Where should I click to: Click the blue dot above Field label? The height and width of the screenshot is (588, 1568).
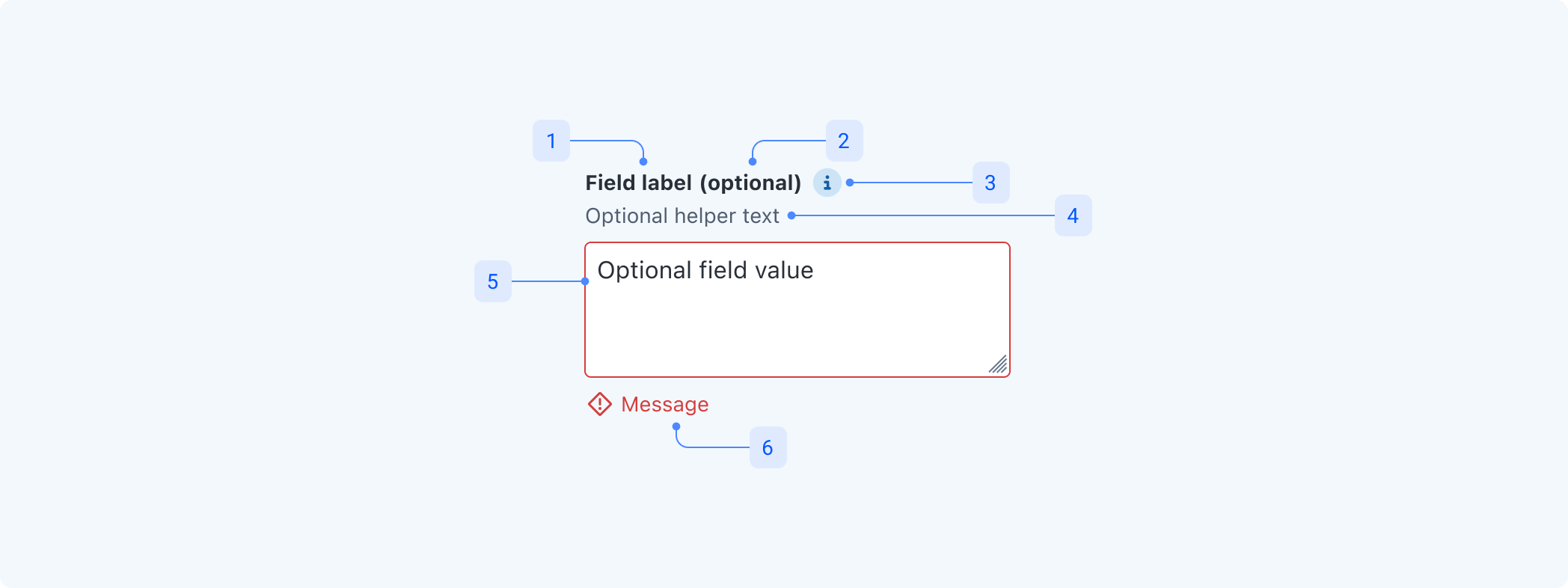[x=643, y=162]
